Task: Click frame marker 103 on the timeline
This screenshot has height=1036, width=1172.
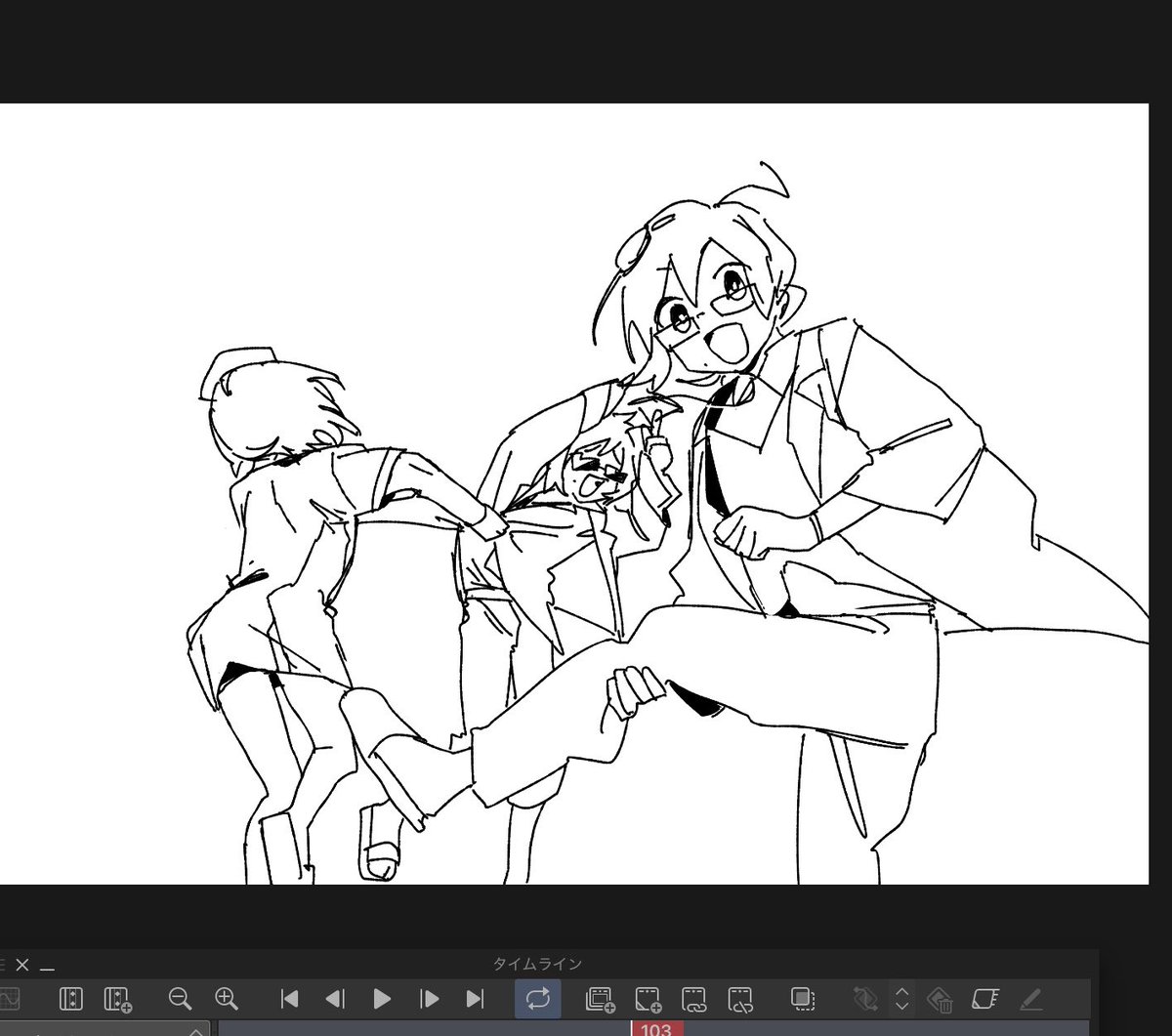Action: pyautogui.click(x=656, y=1029)
